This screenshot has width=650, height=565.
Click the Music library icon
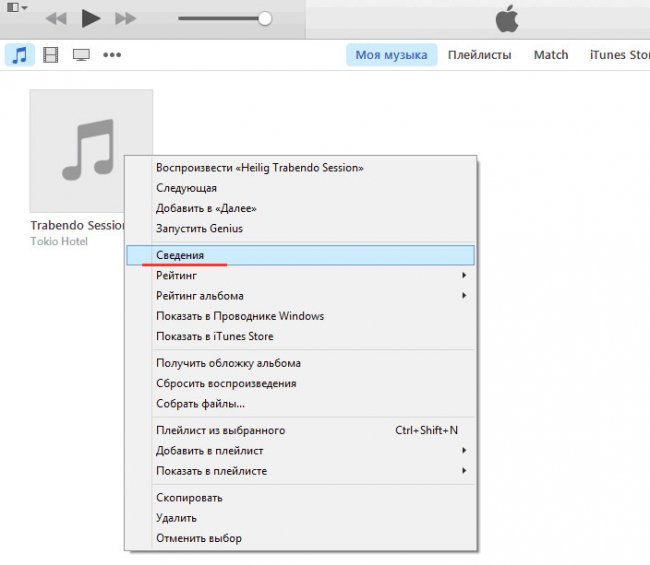tap(19, 55)
